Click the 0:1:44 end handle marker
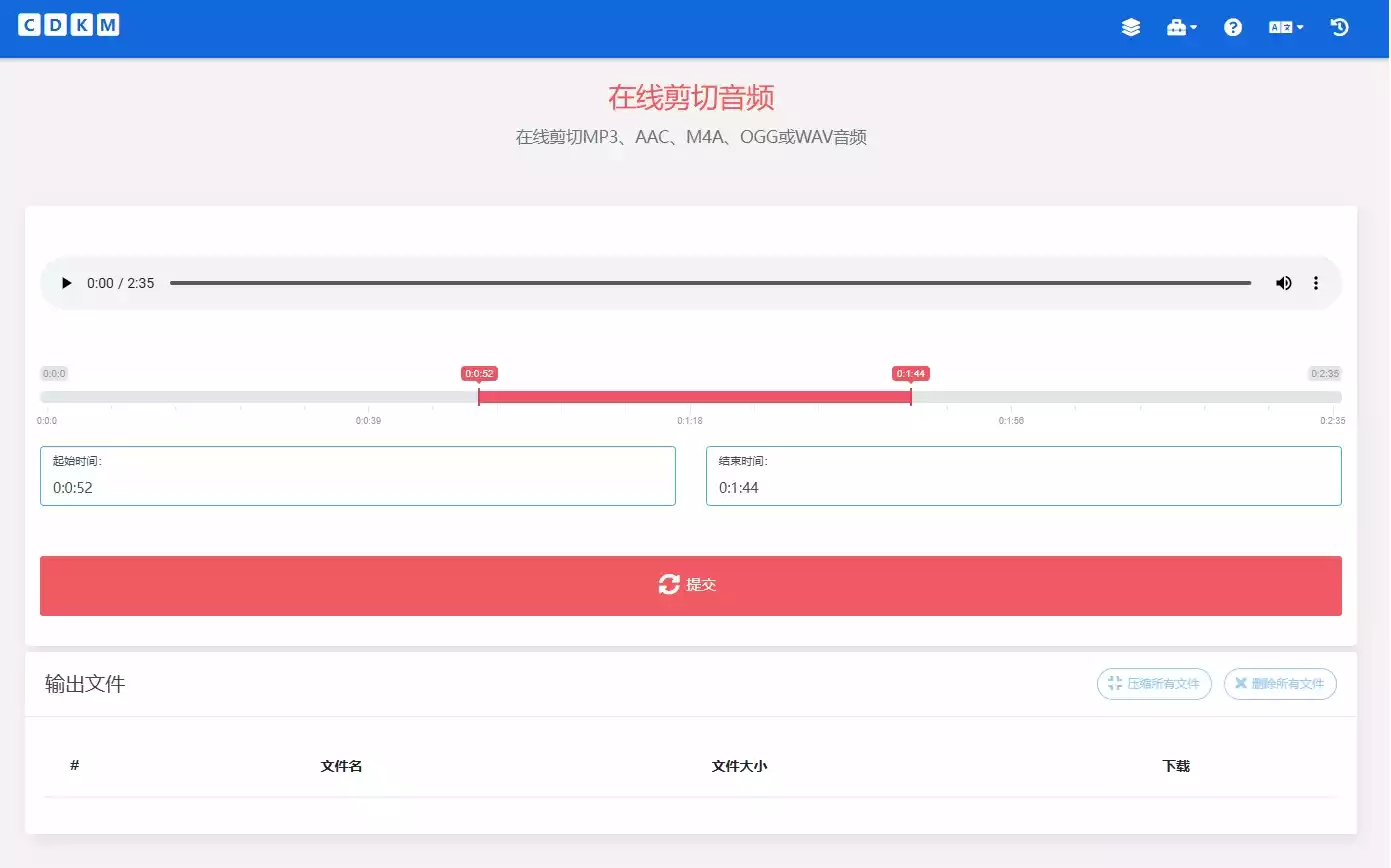This screenshot has width=1391, height=868. tap(911, 396)
